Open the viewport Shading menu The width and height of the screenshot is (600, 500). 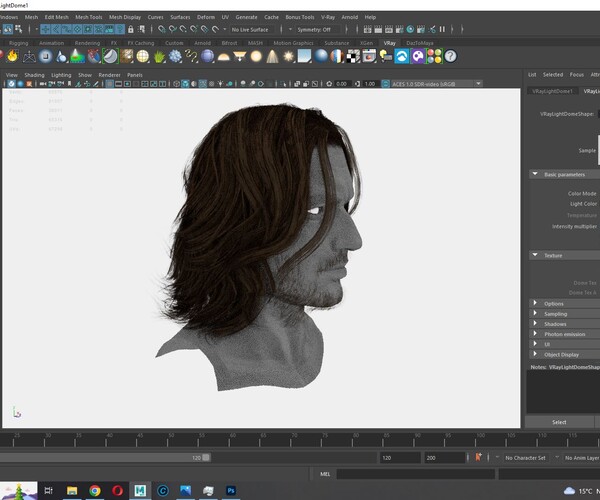[x=34, y=75]
